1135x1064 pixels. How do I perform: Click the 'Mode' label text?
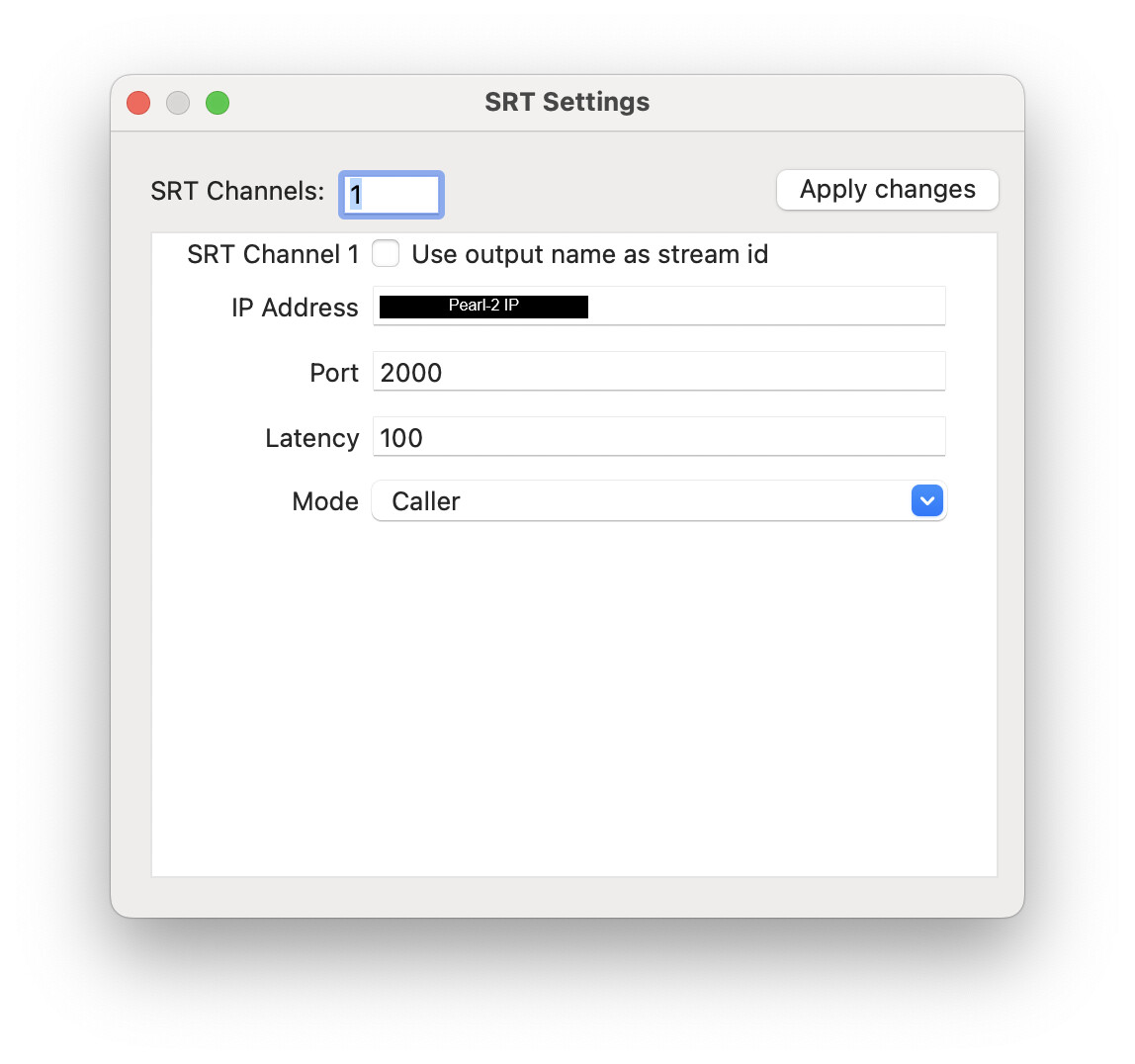325,501
